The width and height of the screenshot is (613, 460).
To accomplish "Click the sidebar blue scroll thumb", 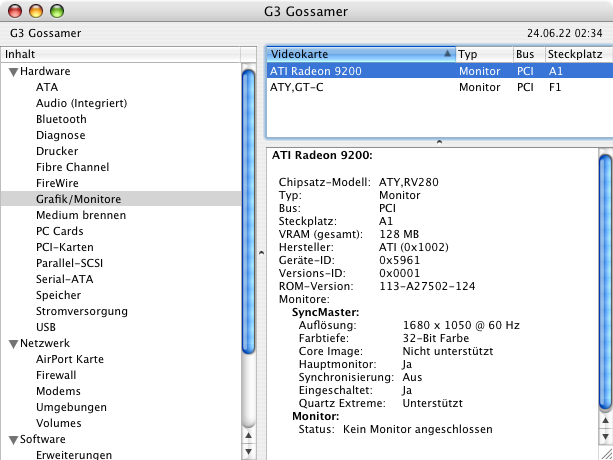I will coord(248,211).
